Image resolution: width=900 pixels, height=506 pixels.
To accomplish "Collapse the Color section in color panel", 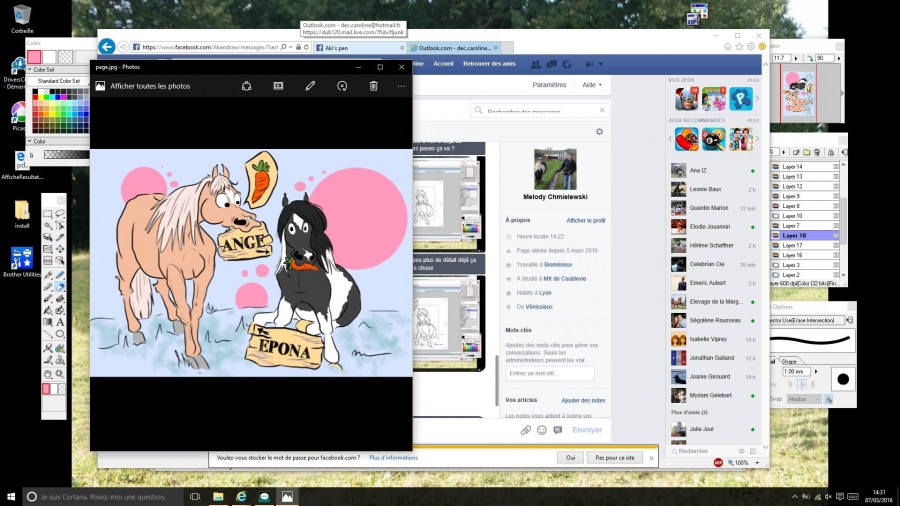I will (x=30, y=141).
